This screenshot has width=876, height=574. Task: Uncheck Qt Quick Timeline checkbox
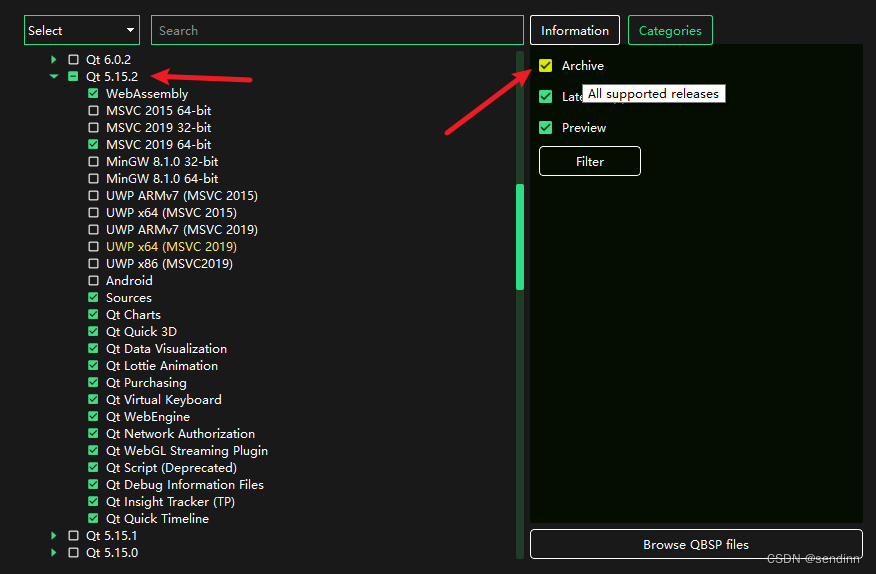tap(93, 518)
